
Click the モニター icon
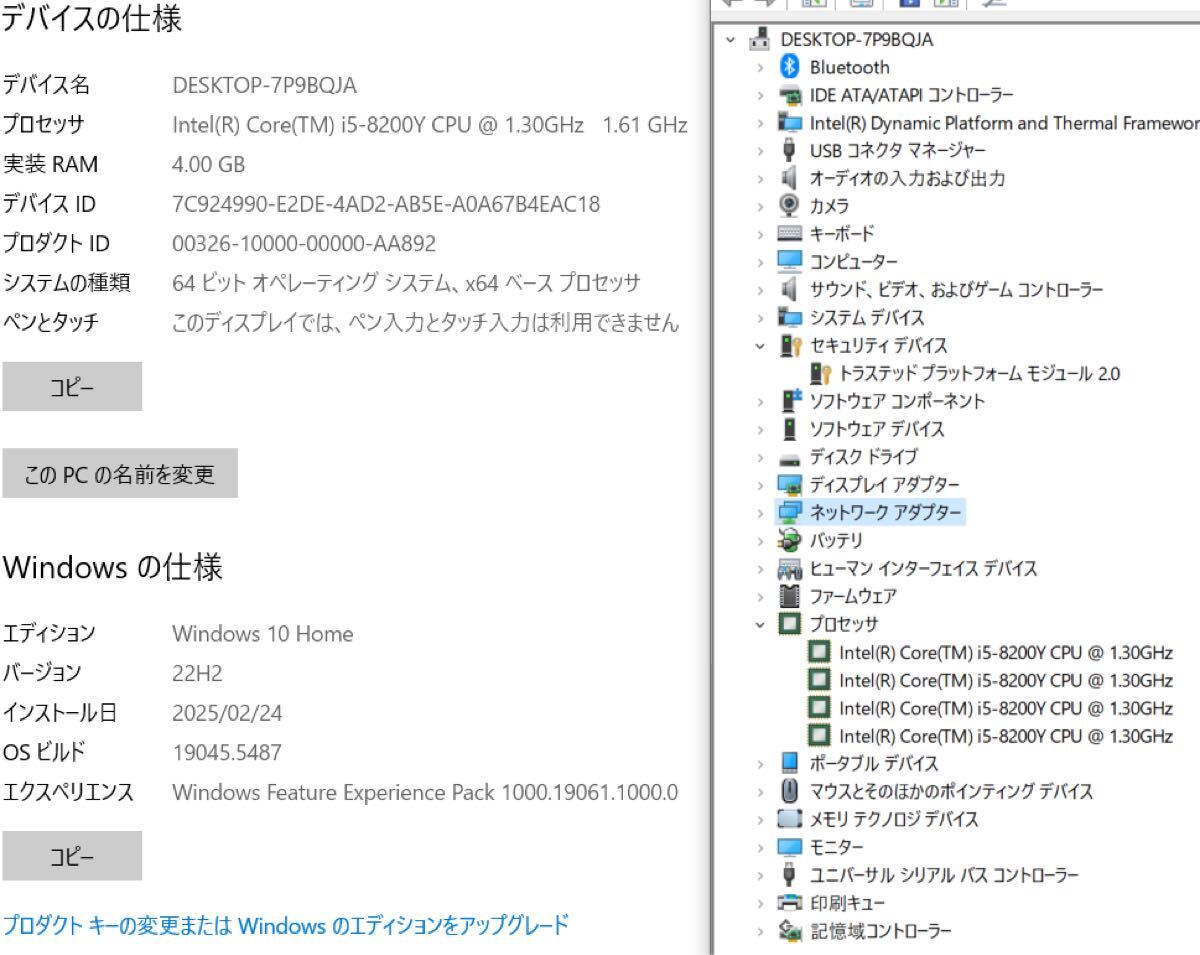coord(790,847)
